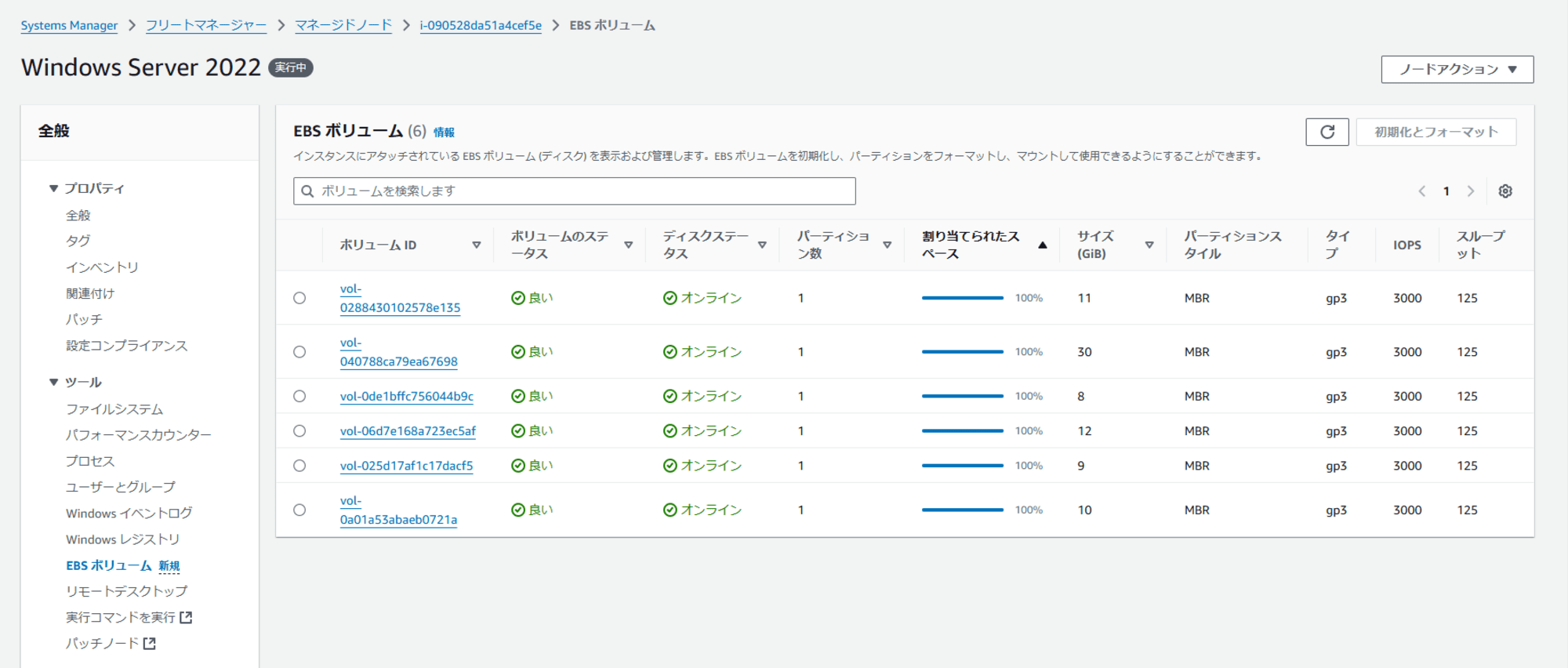Click Systems Manager breadcrumb link

coord(69,25)
